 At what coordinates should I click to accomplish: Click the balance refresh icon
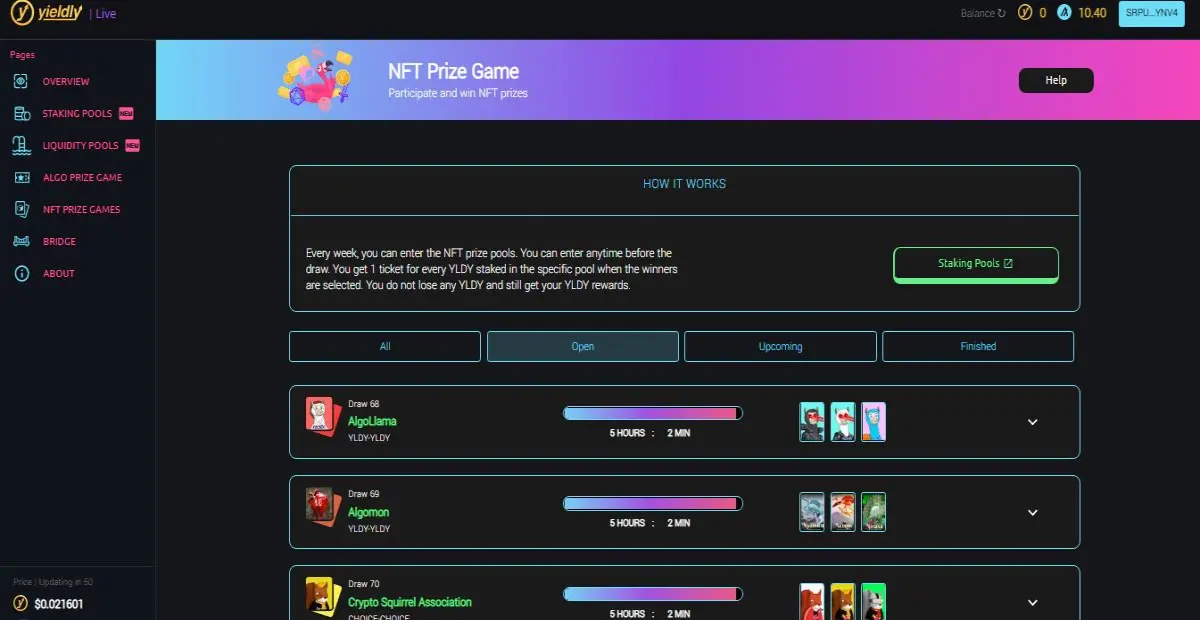[1002, 13]
